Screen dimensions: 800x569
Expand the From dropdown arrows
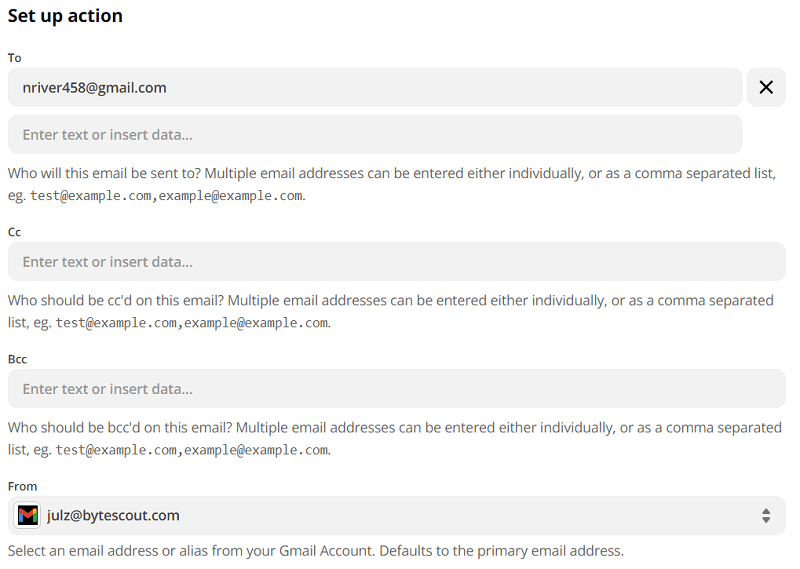(765, 516)
